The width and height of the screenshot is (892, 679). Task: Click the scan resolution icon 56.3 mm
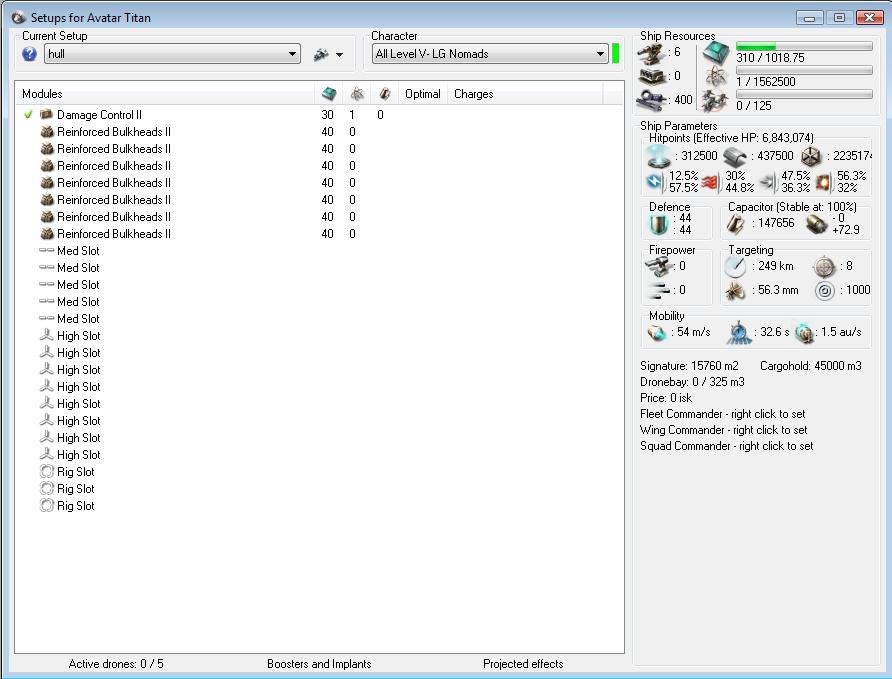(735, 291)
